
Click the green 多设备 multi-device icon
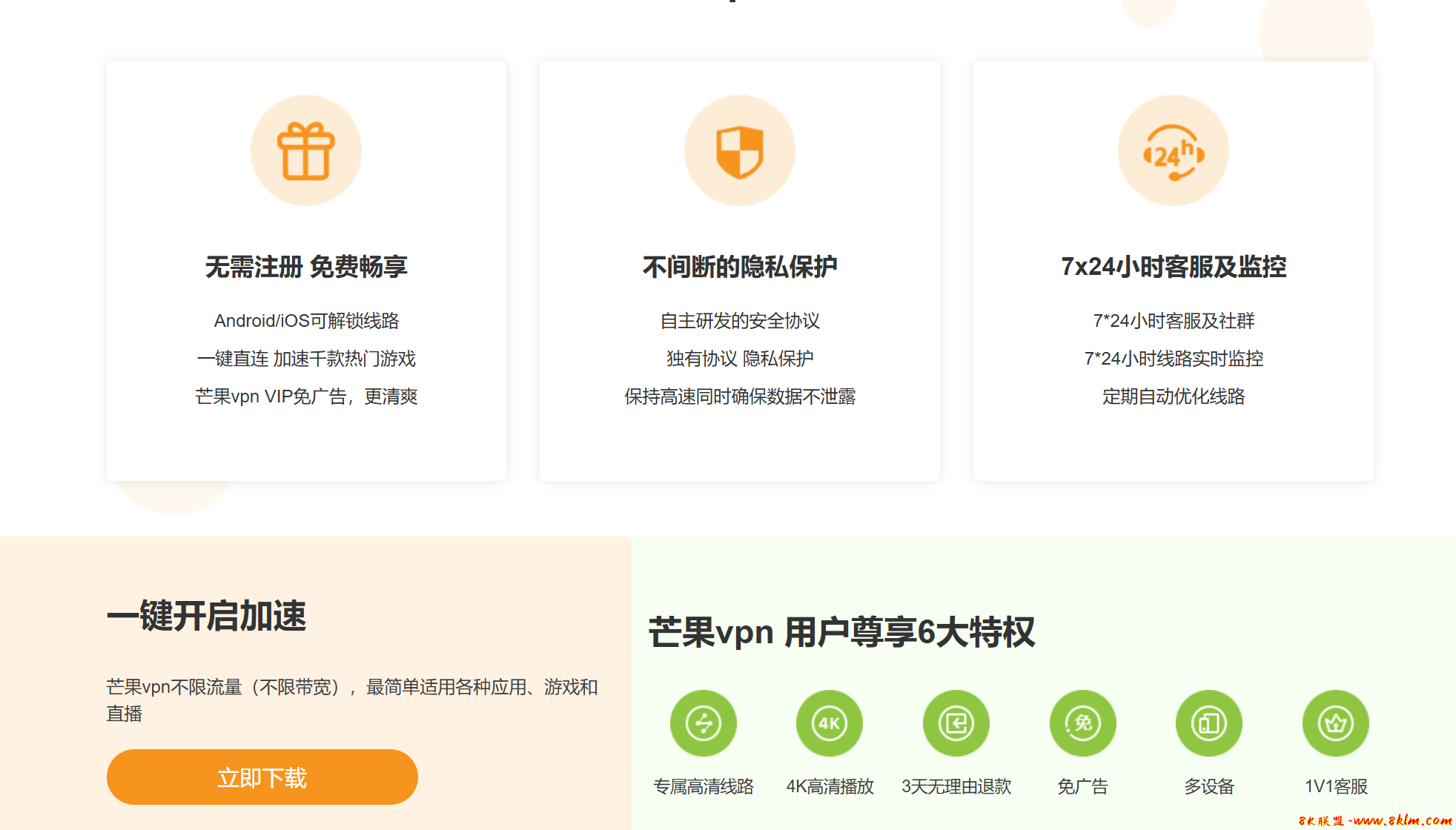point(1209,723)
